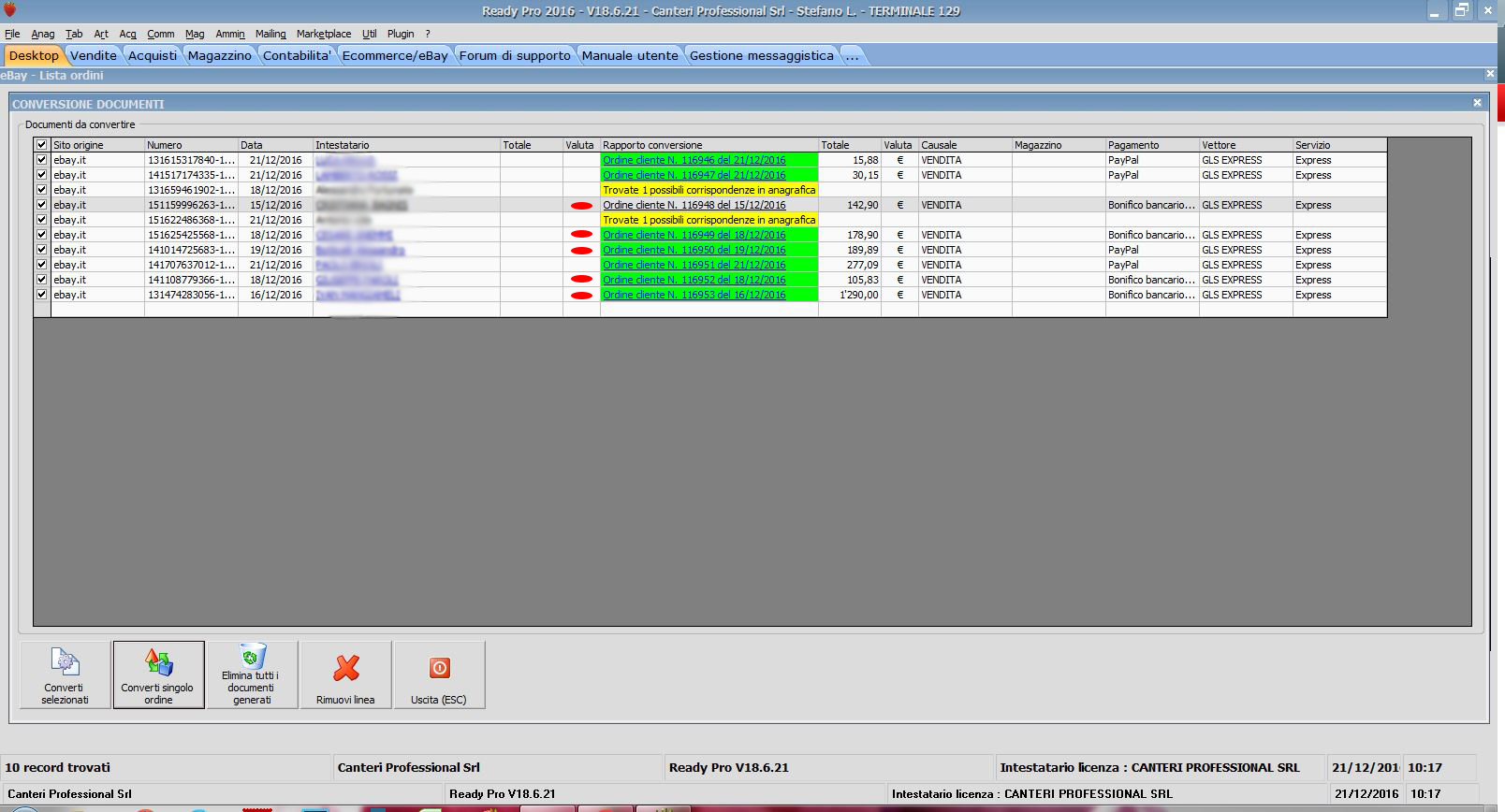
Task: Open link Ordine cliente N. 116951
Action: pos(694,265)
